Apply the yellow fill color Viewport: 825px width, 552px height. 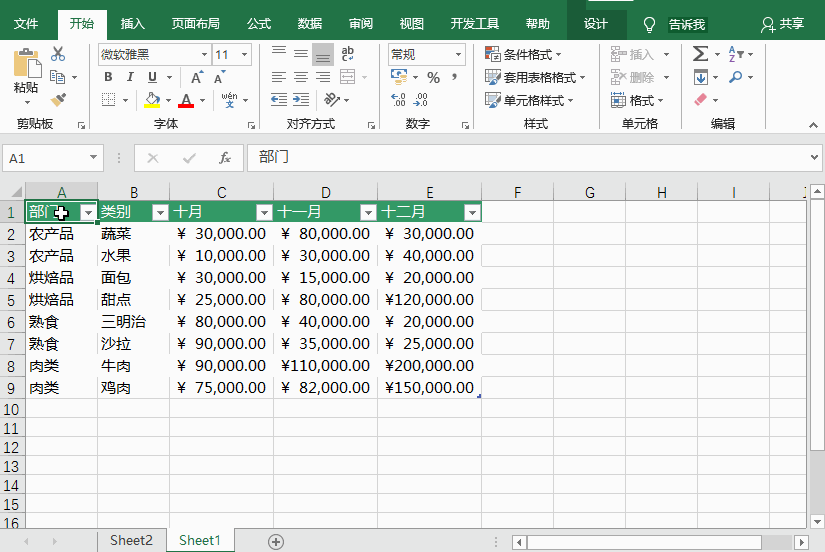[x=152, y=99]
